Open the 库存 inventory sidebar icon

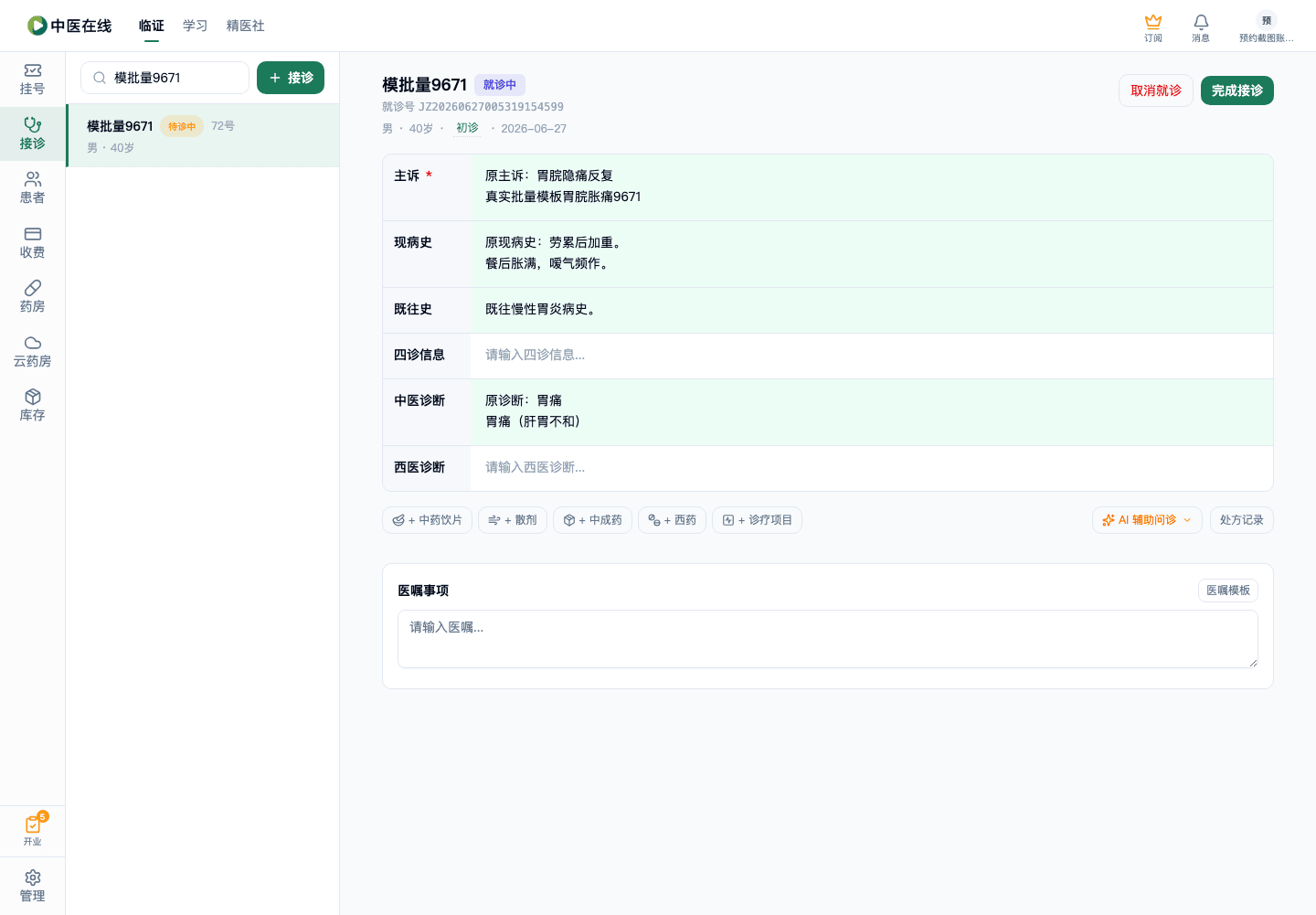click(x=32, y=405)
